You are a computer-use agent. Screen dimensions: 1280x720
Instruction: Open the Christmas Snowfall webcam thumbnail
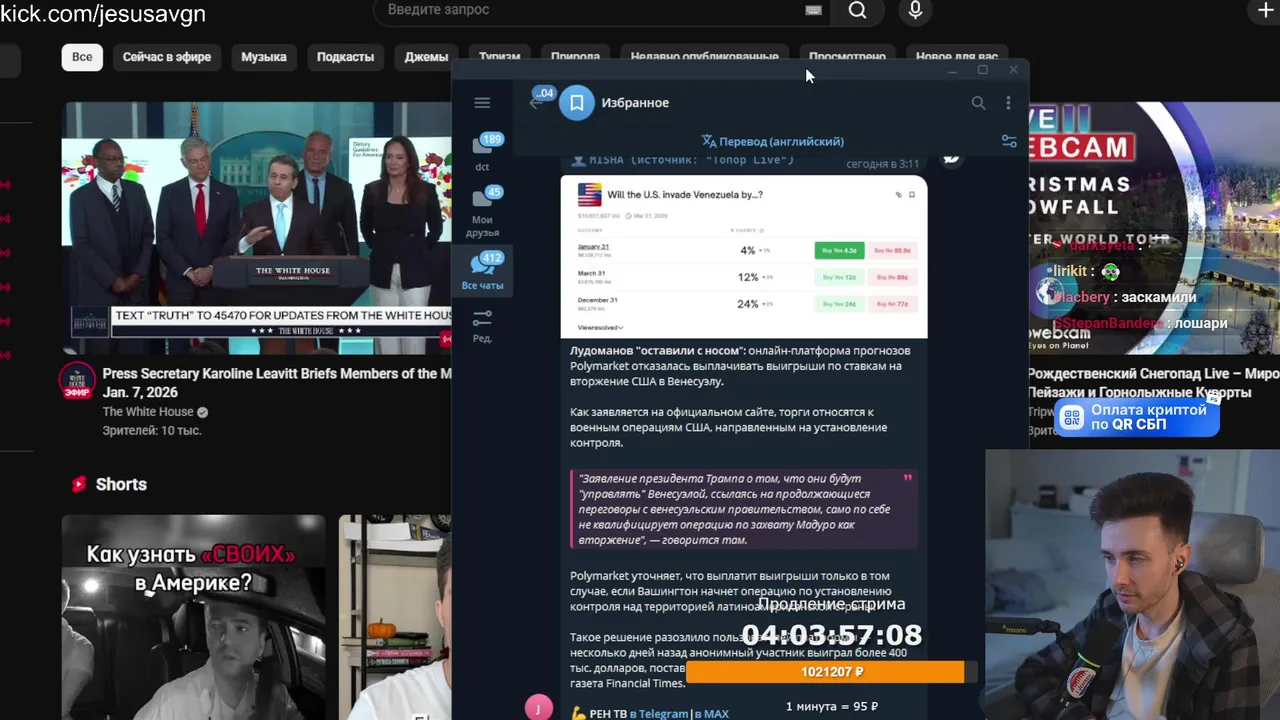coord(1154,228)
